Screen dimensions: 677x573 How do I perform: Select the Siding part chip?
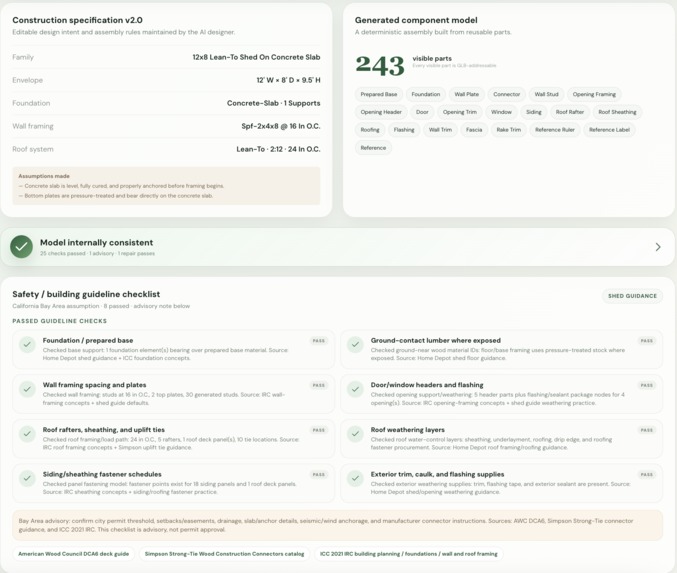tap(534, 112)
